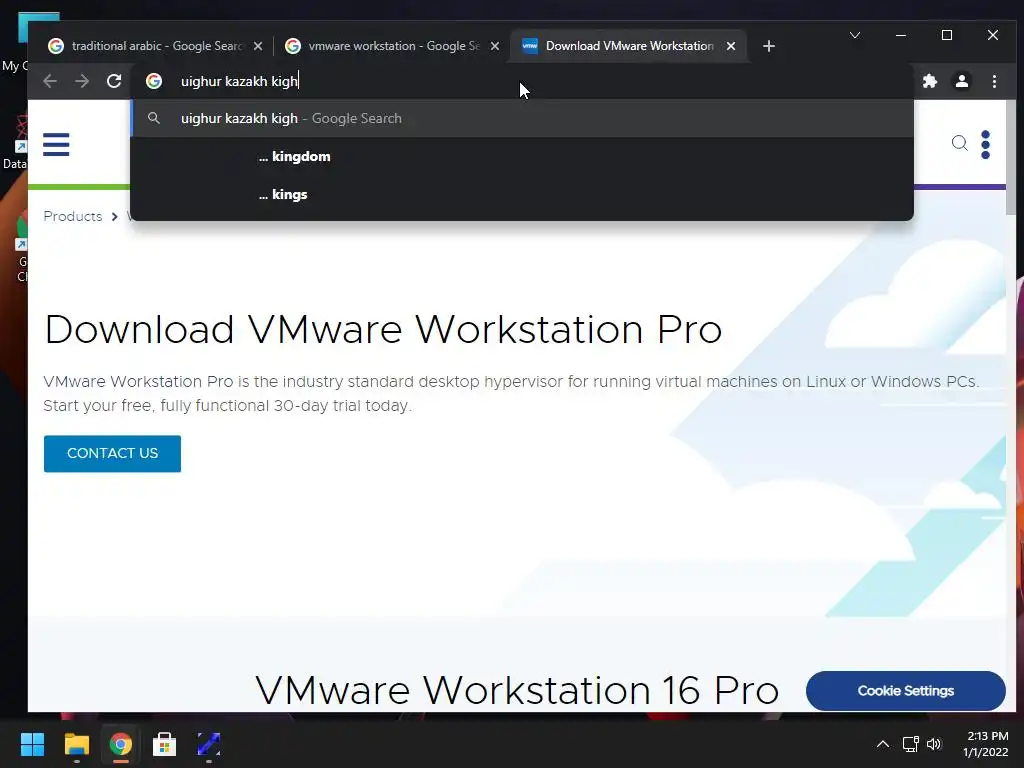Open the Chrome profile avatar
This screenshot has width=1024, height=768.
point(961,81)
